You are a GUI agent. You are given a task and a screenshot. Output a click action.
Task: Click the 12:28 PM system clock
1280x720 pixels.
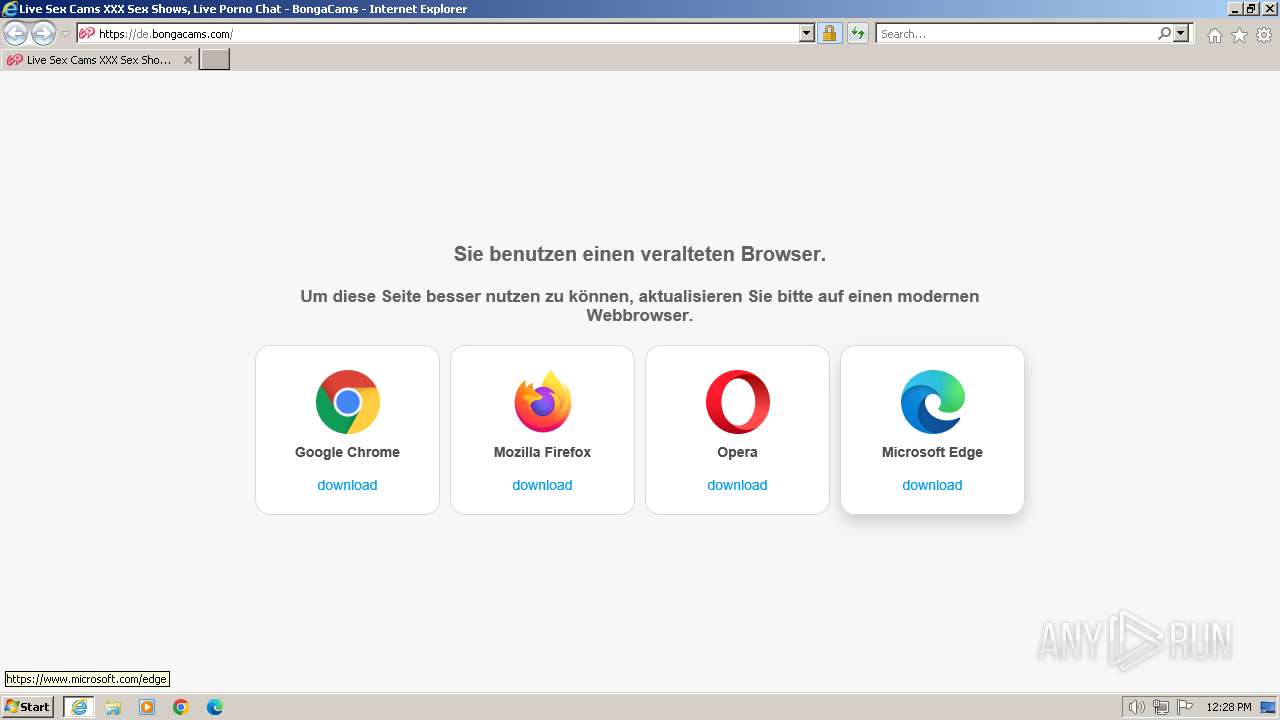point(1229,707)
